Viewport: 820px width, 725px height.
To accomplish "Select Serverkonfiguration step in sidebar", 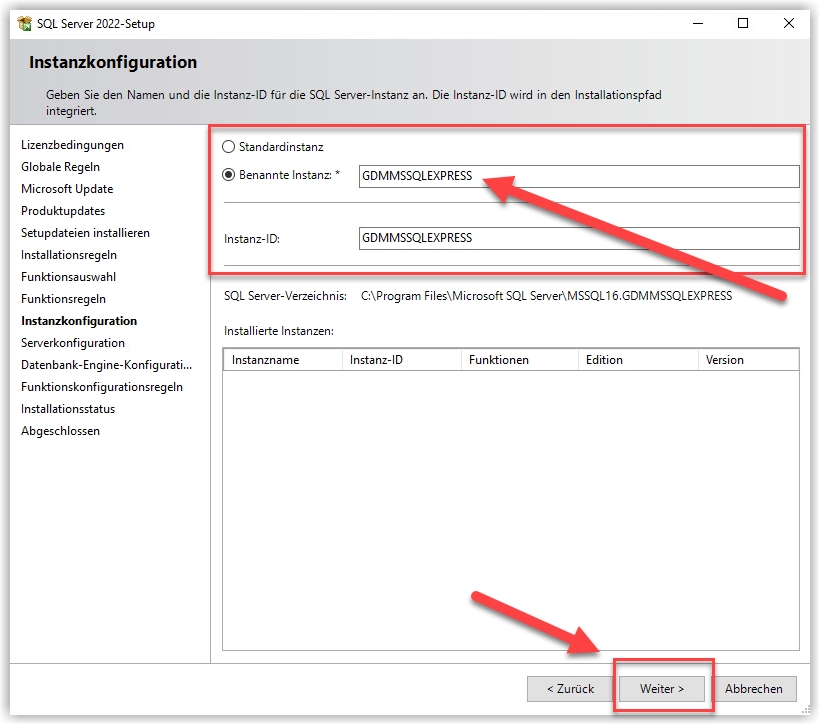I will tap(73, 343).
